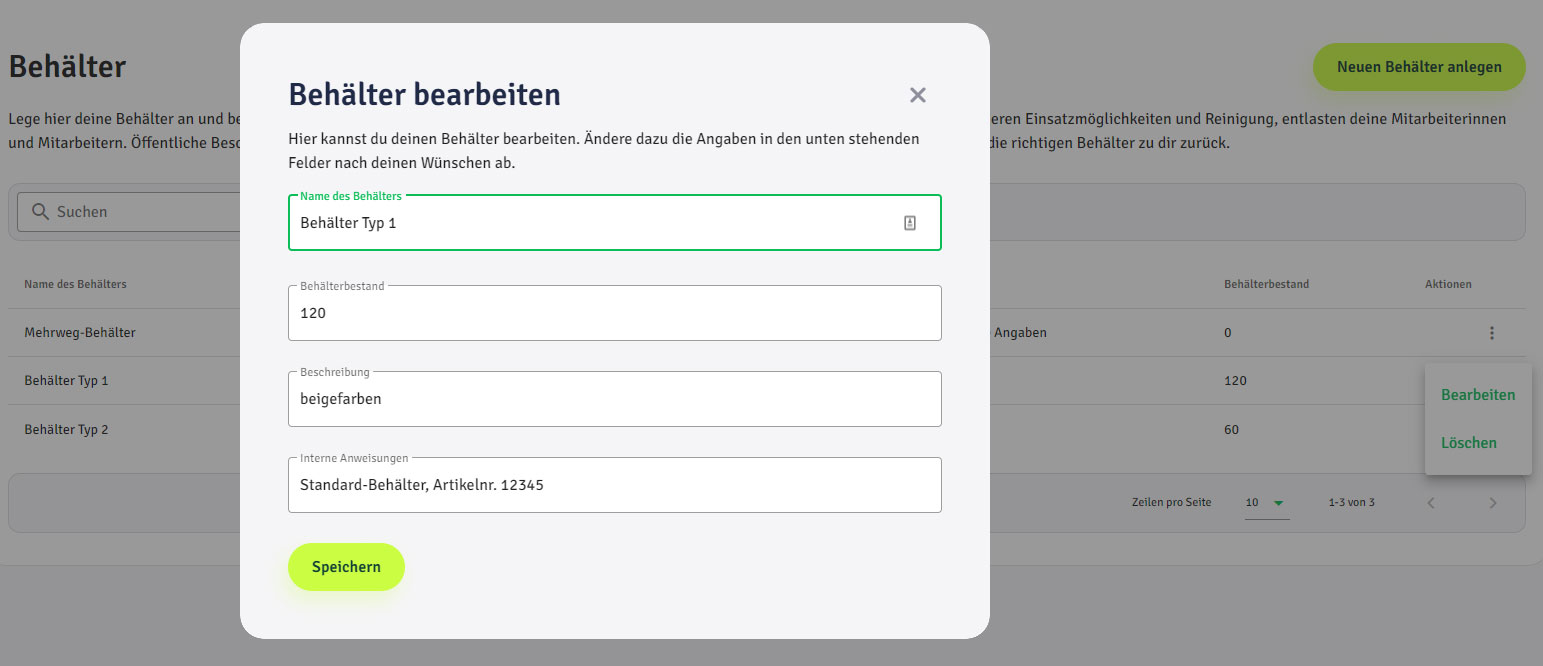
Task: Select Löschen from the context menu
Action: [1468, 443]
